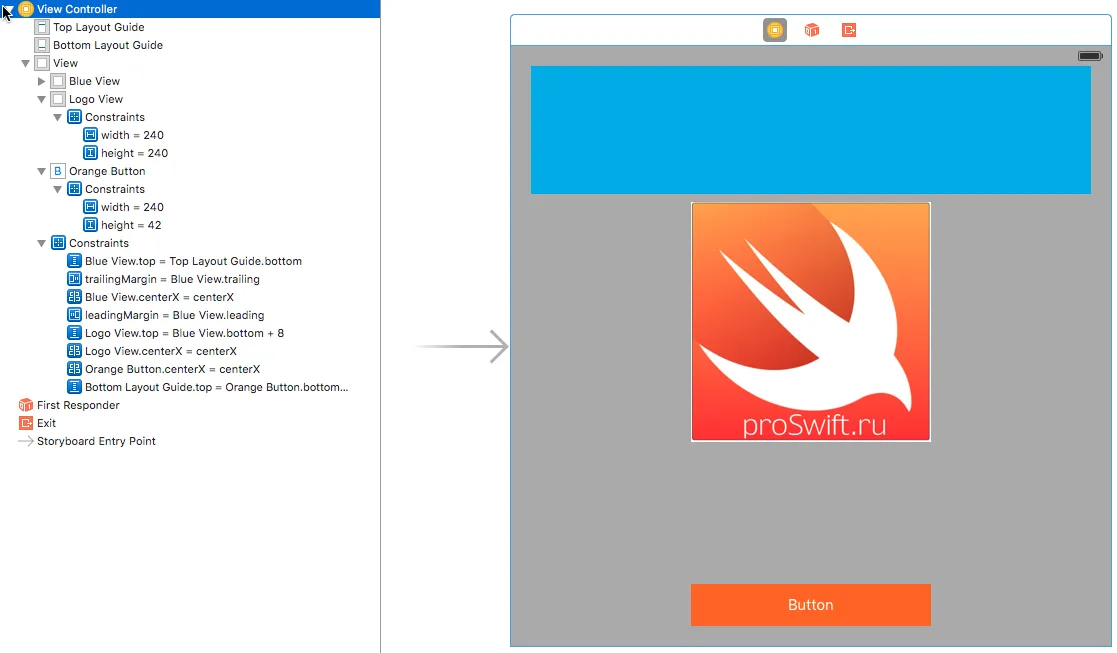Select Blue View in the outline
1117x653 pixels.
[94, 81]
